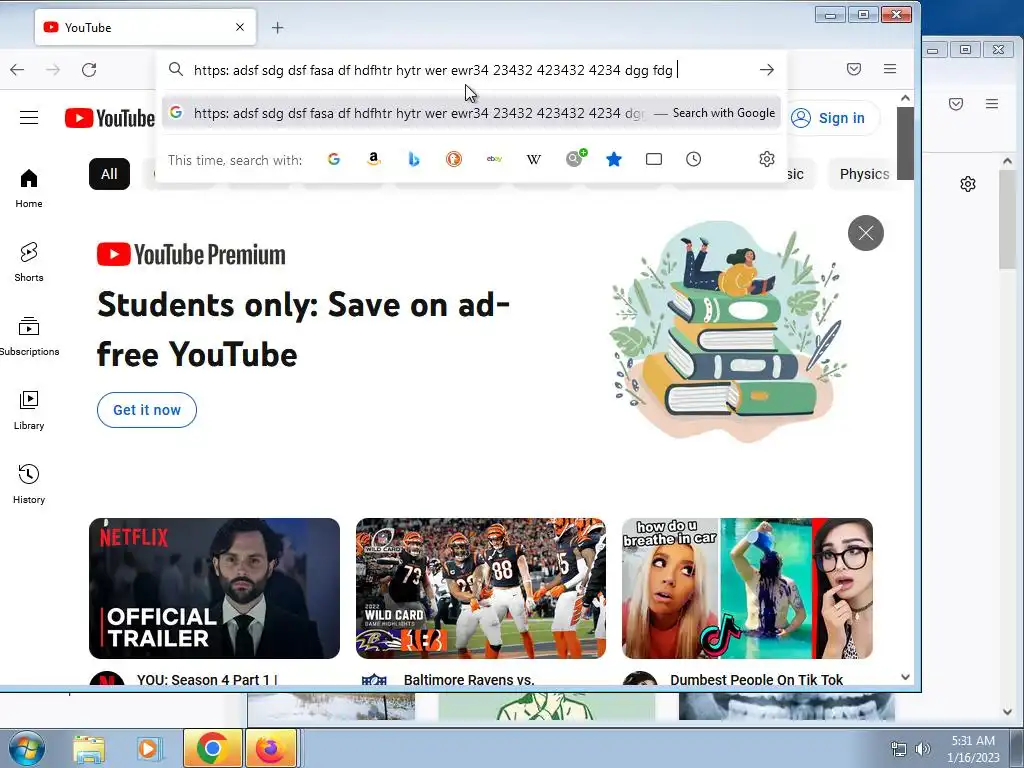
Task: Select the Search with Google suggestion row
Action: coord(471,113)
